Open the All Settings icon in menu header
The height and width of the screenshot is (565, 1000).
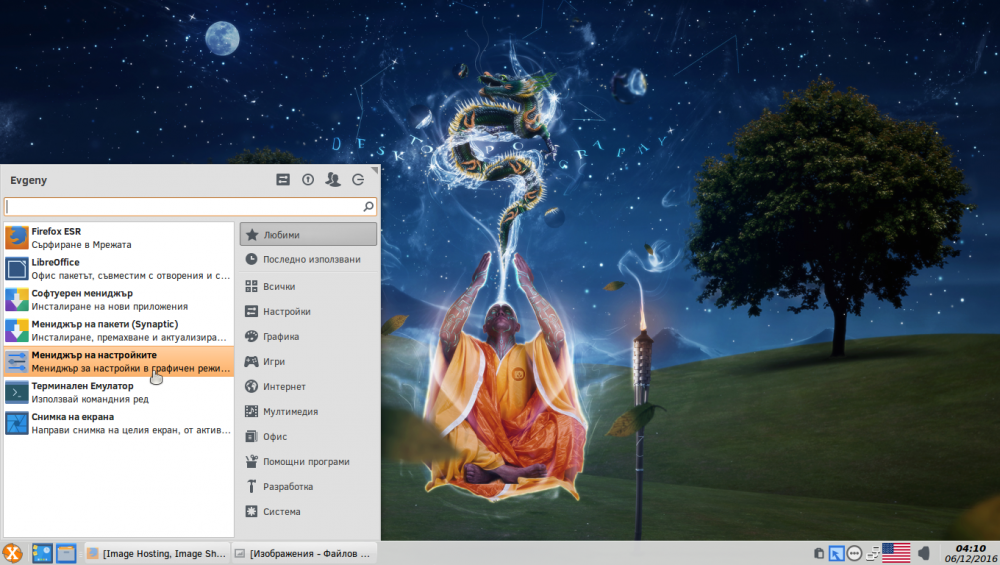coord(283,180)
